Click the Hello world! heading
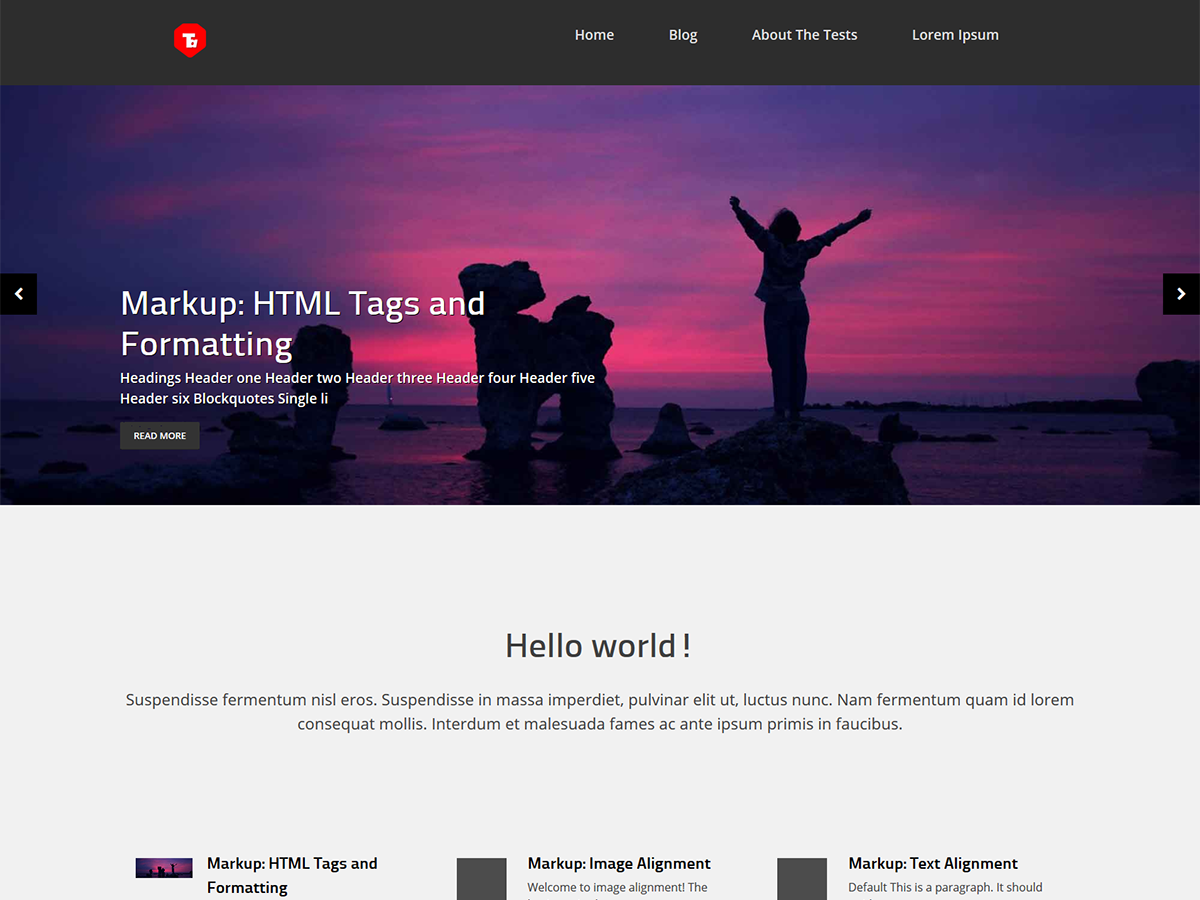The image size is (1200, 900). pyautogui.click(x=598, y=646)
